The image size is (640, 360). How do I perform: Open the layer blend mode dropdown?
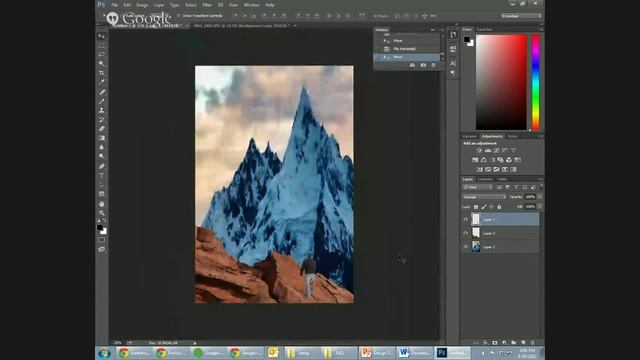coord(484,197)
